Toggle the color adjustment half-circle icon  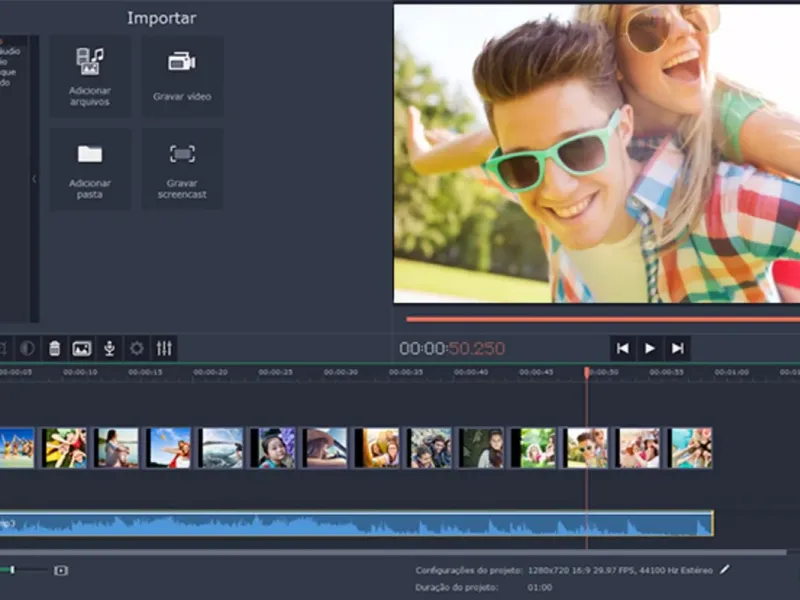[27, 348]
